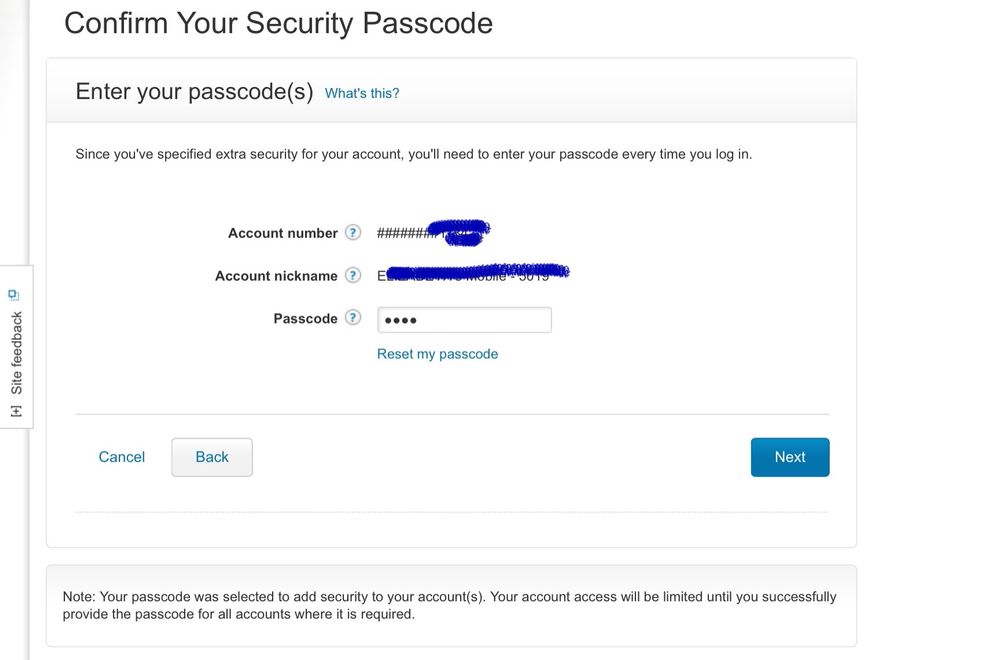999x660 pixels.
Task: Click the note about limited account access
Action: (x=449, y=605)
